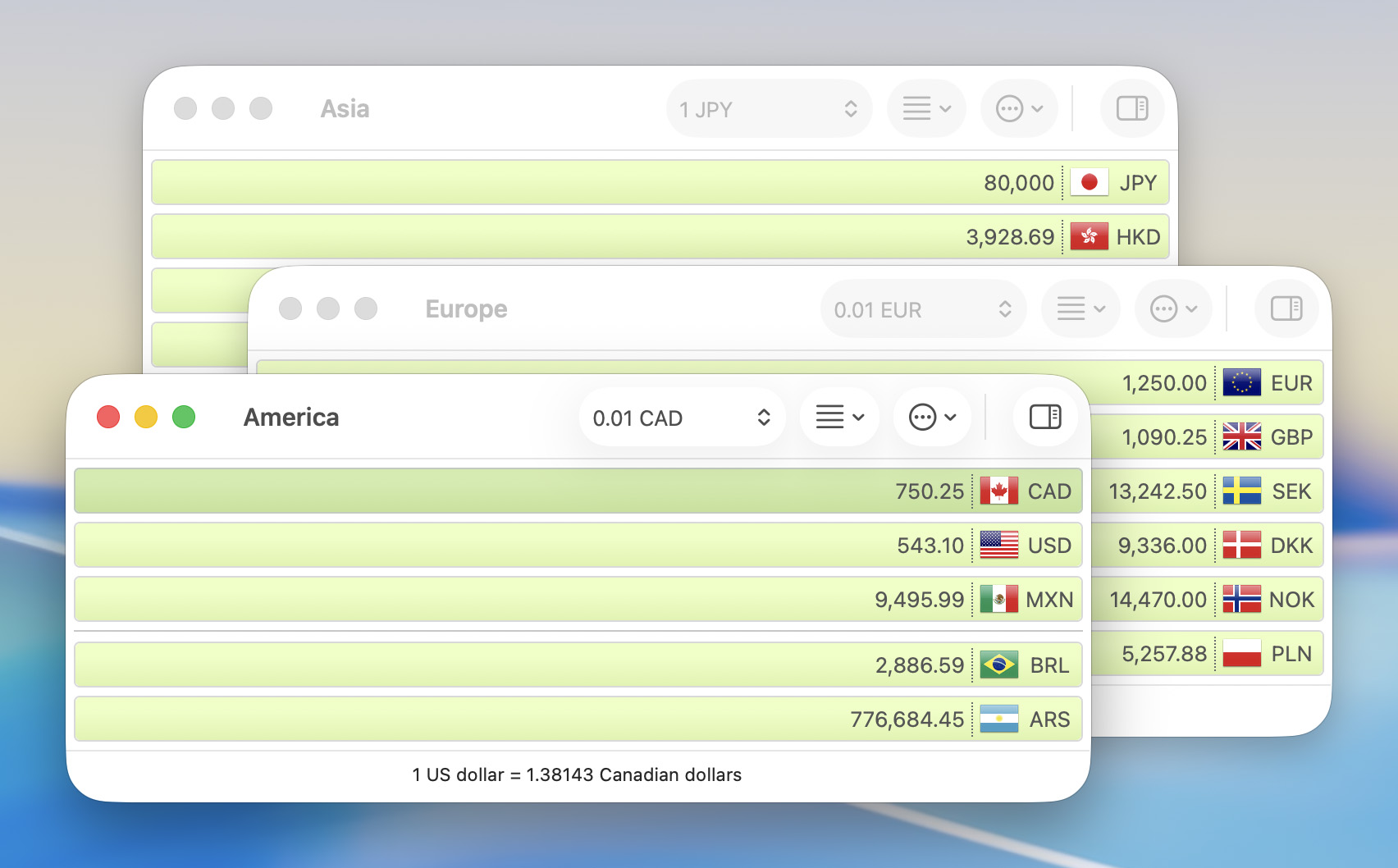This screenshot has height=868, width=1398.
Task: Click the sidebar icon in the Europe window
Action: coord(1285,308)
